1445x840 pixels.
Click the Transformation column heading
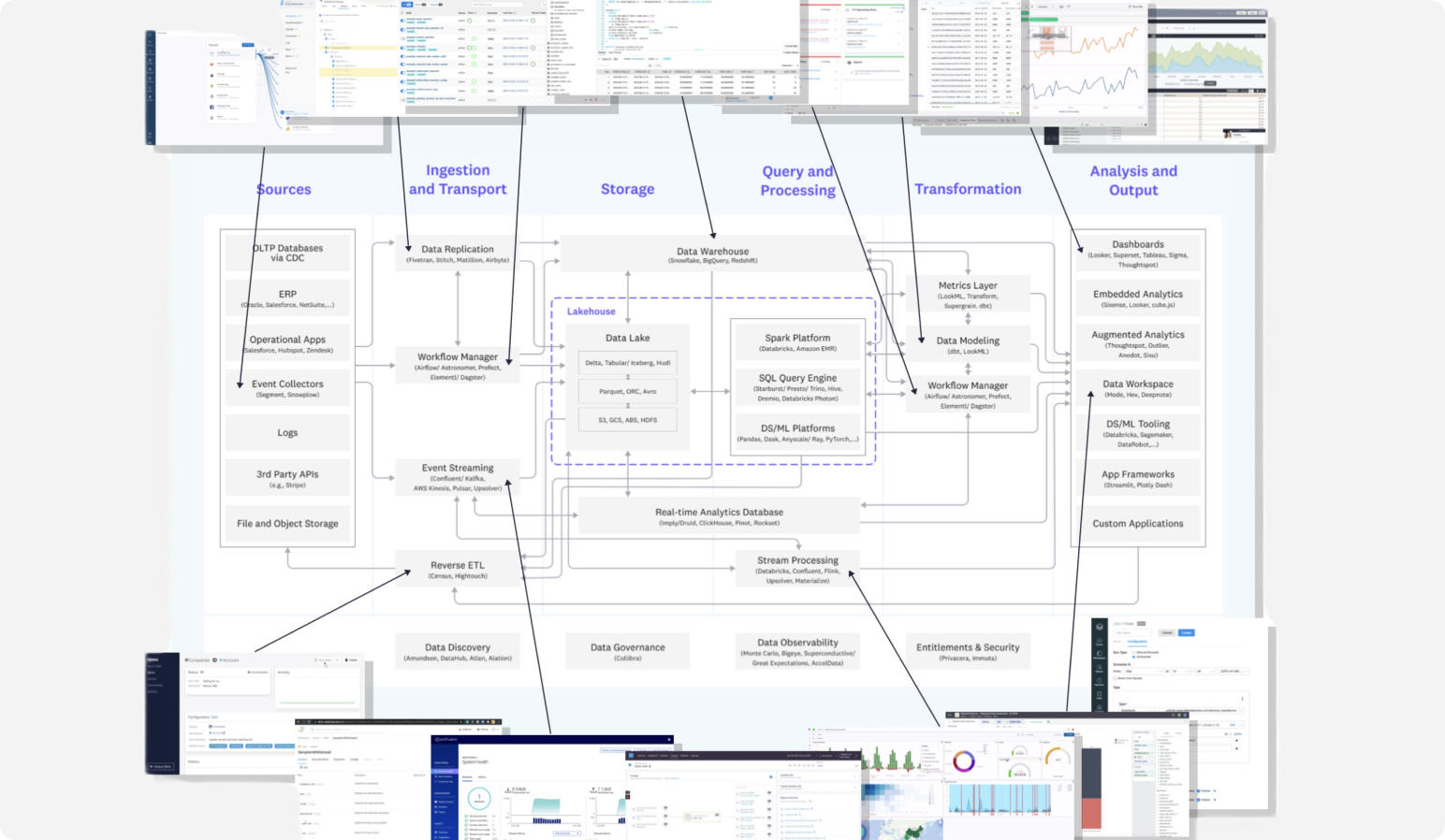[x=968, y=189]
